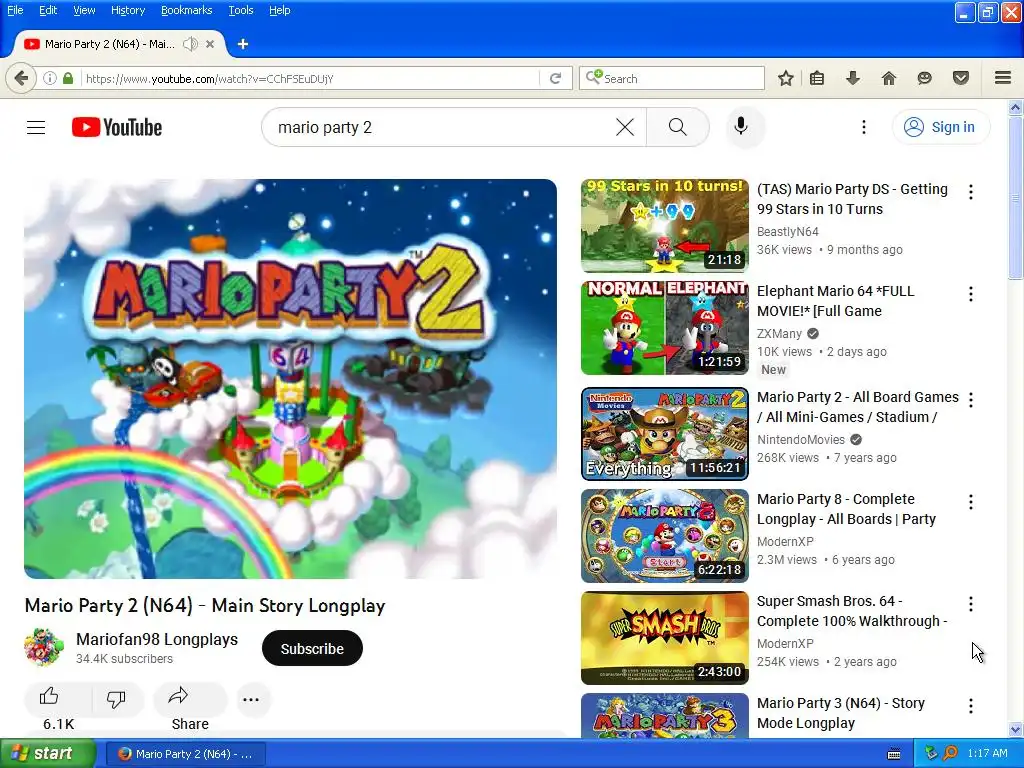Open the YouTube guide hamburger menu

[36, 127]
